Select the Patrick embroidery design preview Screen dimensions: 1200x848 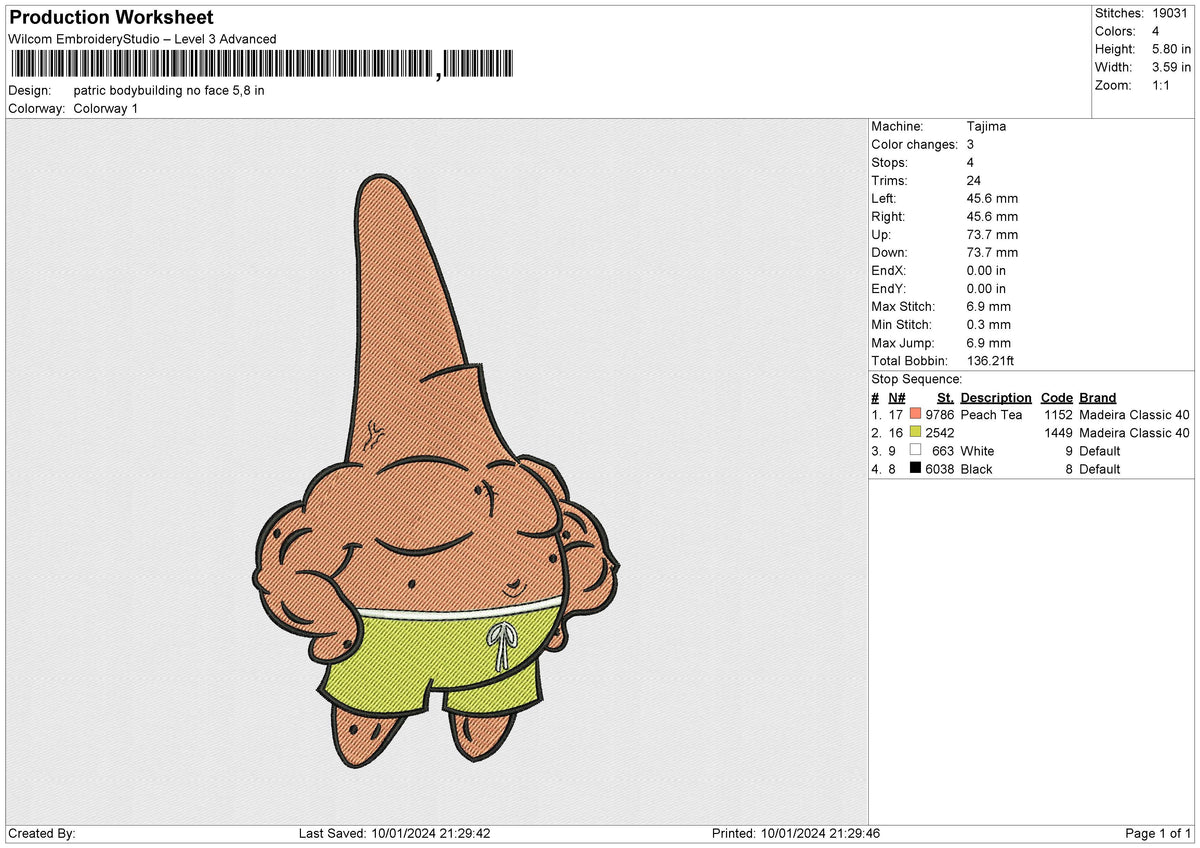coord(435,471)
